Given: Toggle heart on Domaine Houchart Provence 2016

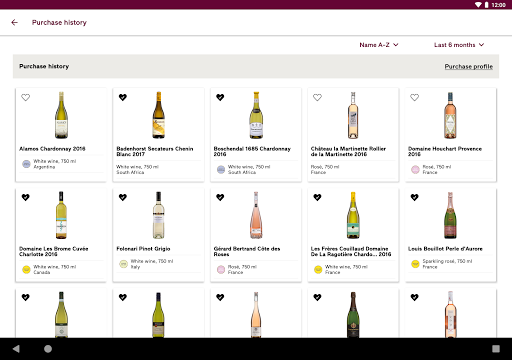Looking at the screenshot, I should pyautogui.click(x=414, y=97).
